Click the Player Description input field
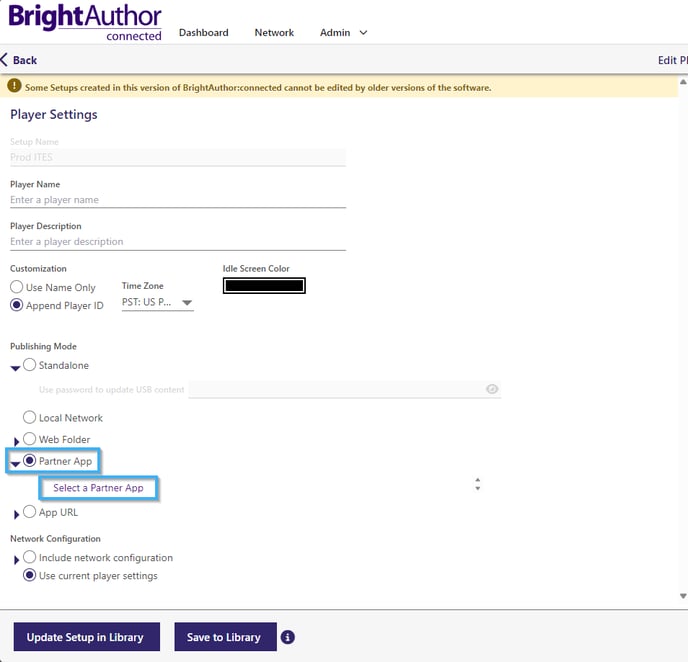 pos(178,242)
